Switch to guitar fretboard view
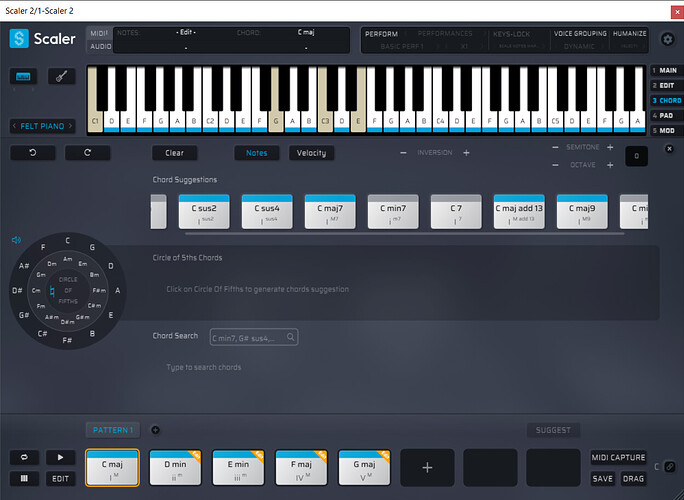This screenshot has height=500, width=684. click(x=62, y=76)
